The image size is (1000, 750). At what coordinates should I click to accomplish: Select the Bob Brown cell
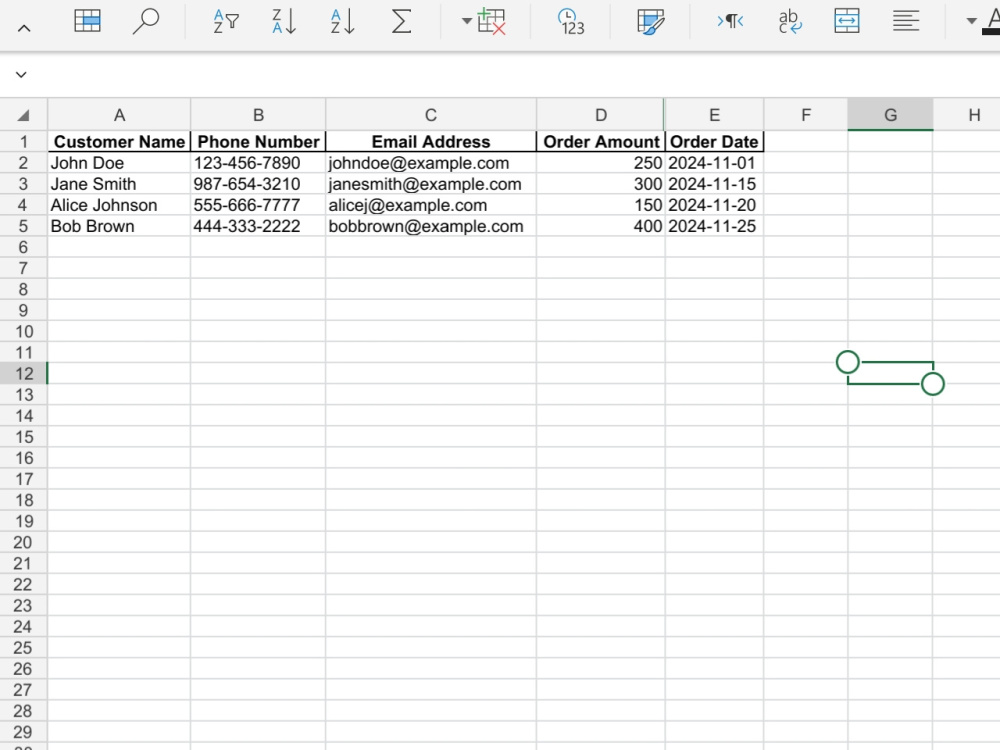coord(119,226)
